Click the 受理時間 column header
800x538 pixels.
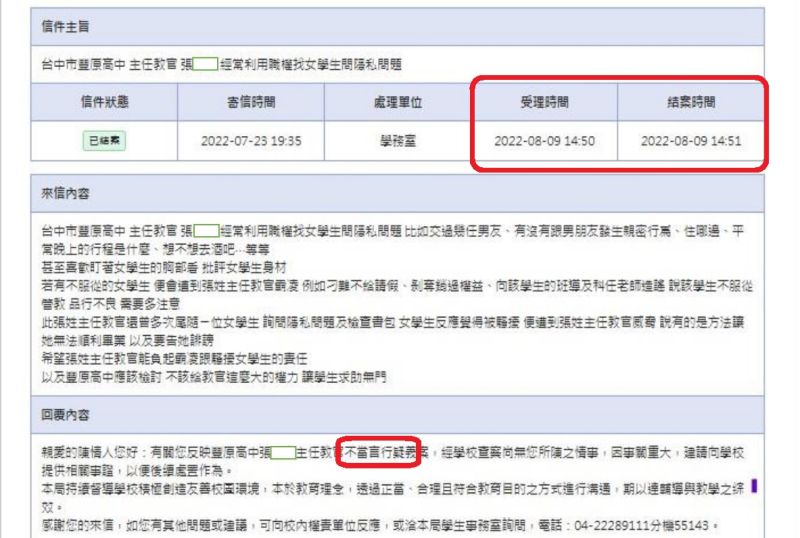(544, 102)
